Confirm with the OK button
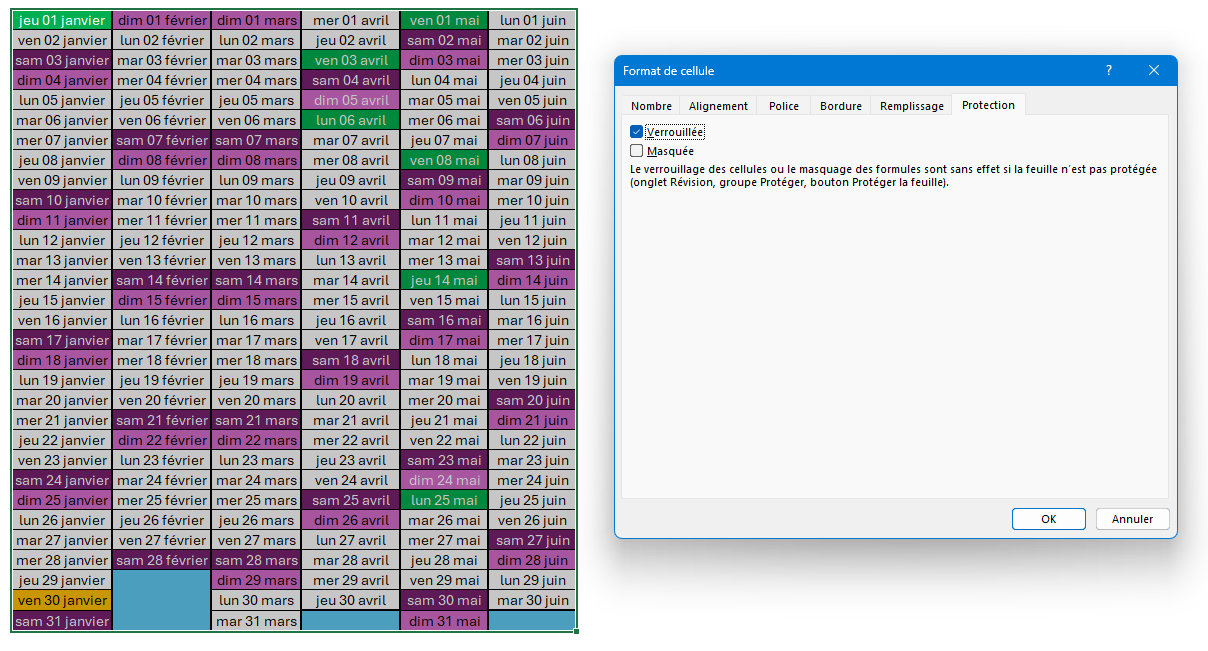The height and width of the screenshot is (651, 1208). (1048, 519)
